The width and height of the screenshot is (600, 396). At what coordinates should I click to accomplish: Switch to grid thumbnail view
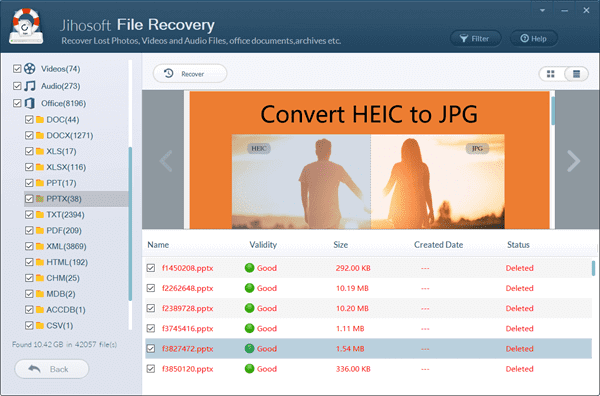(551, 74)
